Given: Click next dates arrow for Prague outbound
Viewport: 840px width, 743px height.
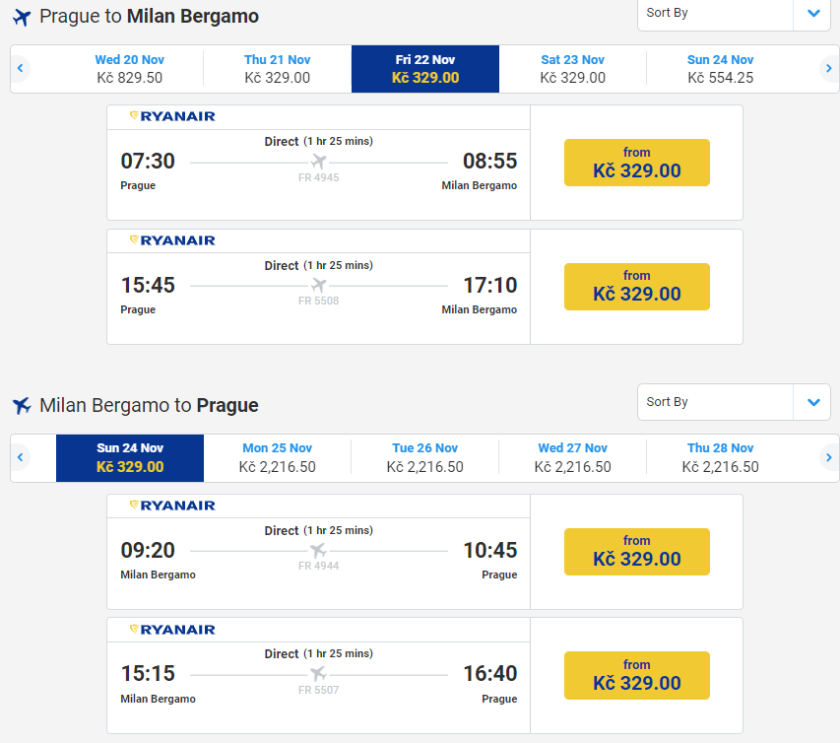Looking at the screenshot, I should 828,69.
